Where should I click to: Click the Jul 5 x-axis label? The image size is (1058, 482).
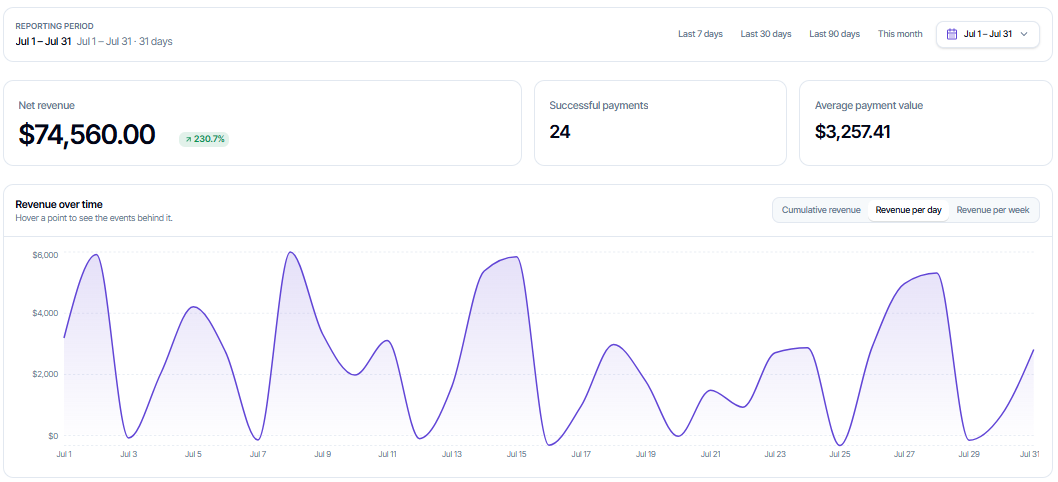(193, 454)
